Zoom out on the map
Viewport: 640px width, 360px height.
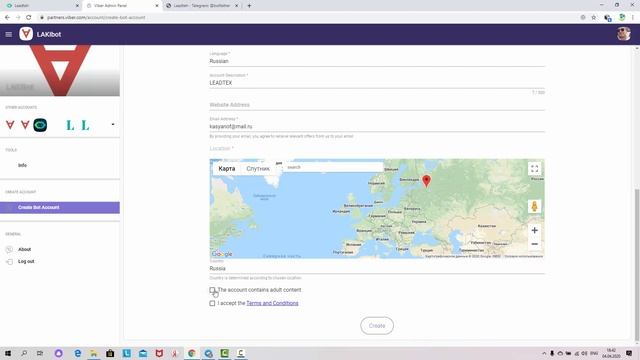pyautogui.click(x=534, y=244)
